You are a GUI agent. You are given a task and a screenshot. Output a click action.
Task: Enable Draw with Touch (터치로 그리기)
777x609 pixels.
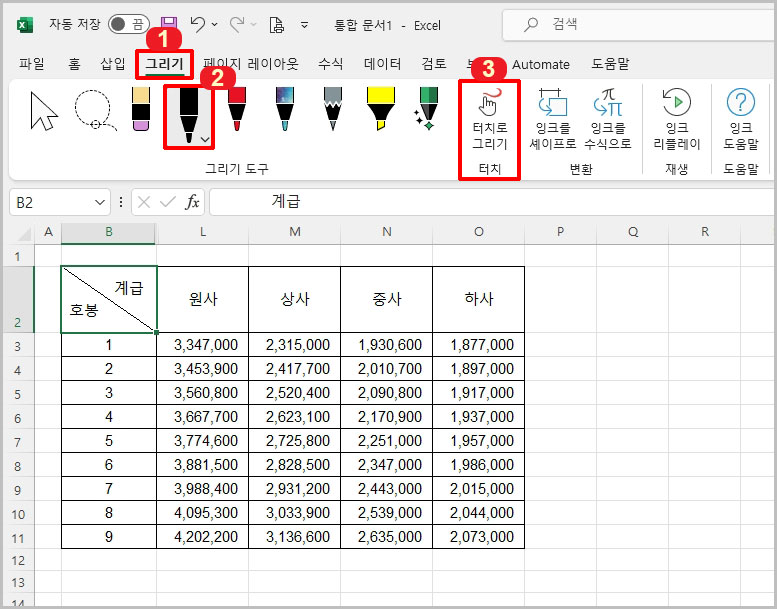coord(489,119)
